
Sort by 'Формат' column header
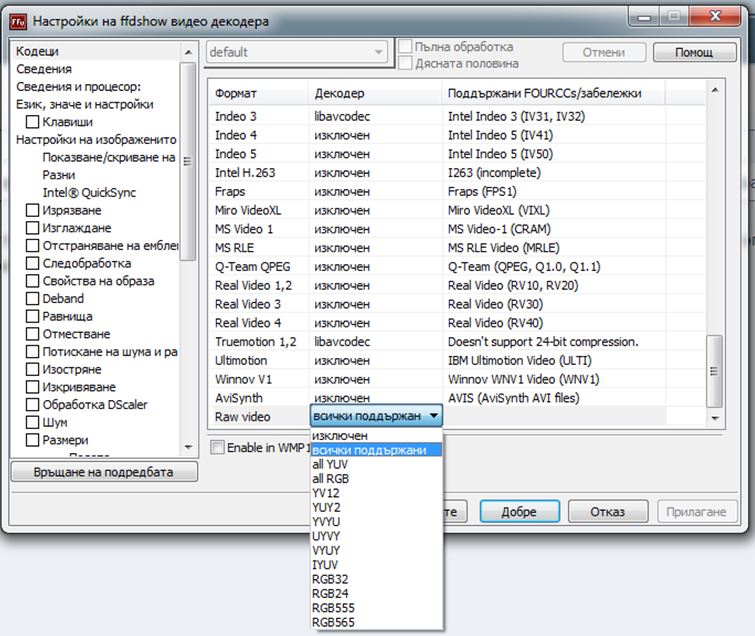[259, 93]
